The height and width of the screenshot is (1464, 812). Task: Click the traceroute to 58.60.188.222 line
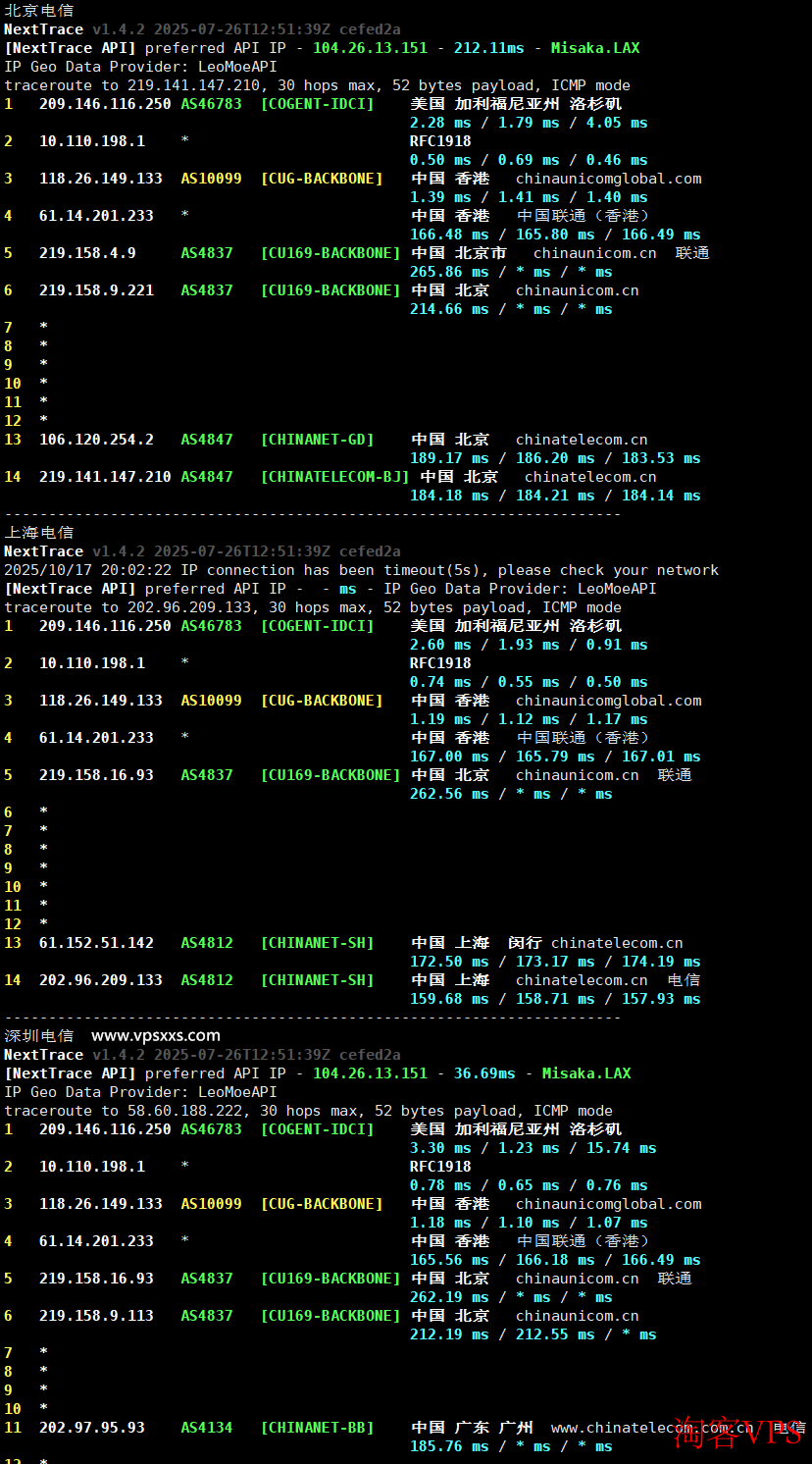[308, 1111]
